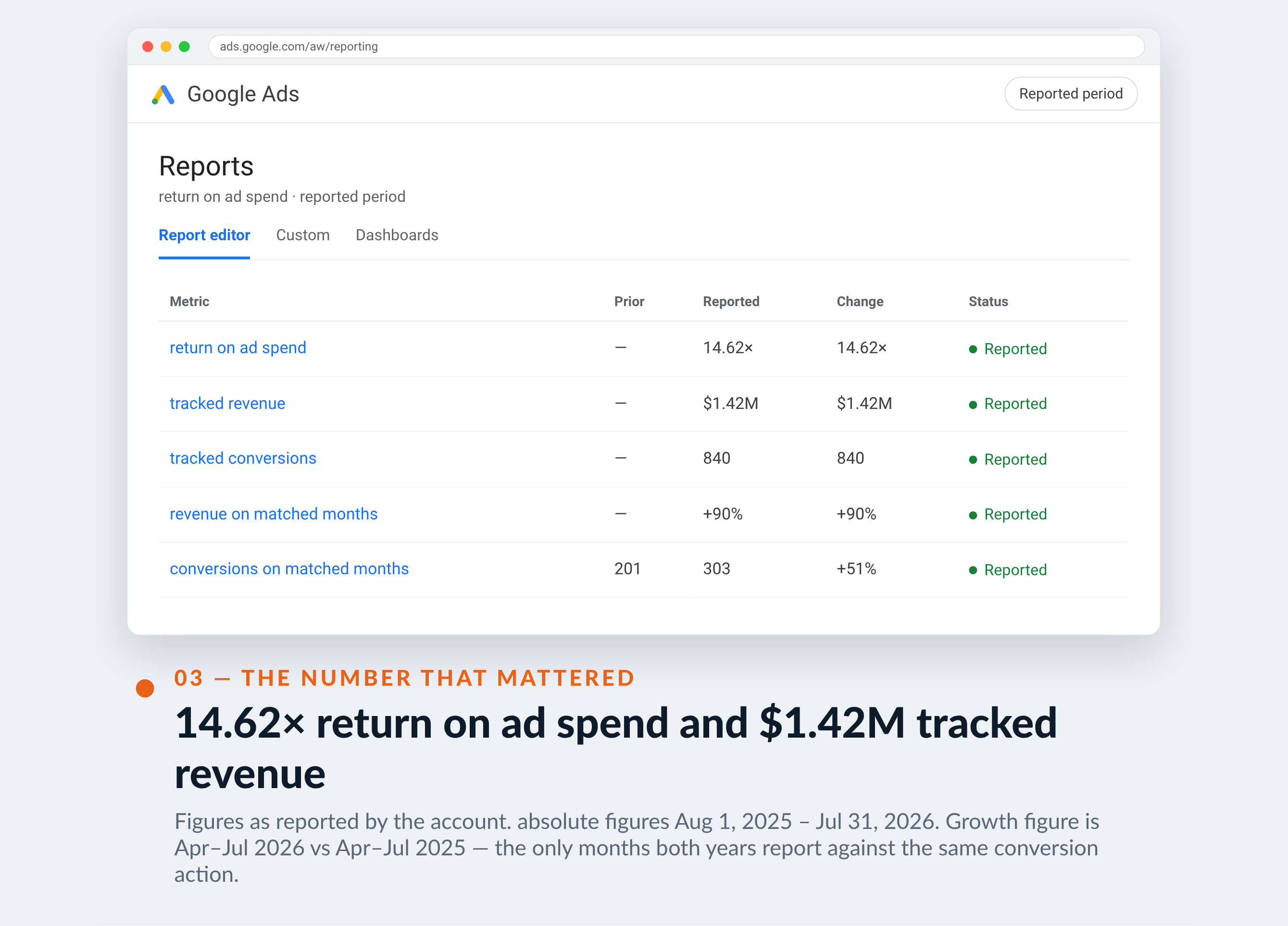Viewport: 1288px width, 926px height.
Task: Click the Reported status for tracked revenue
Action: pos(1008,404)
